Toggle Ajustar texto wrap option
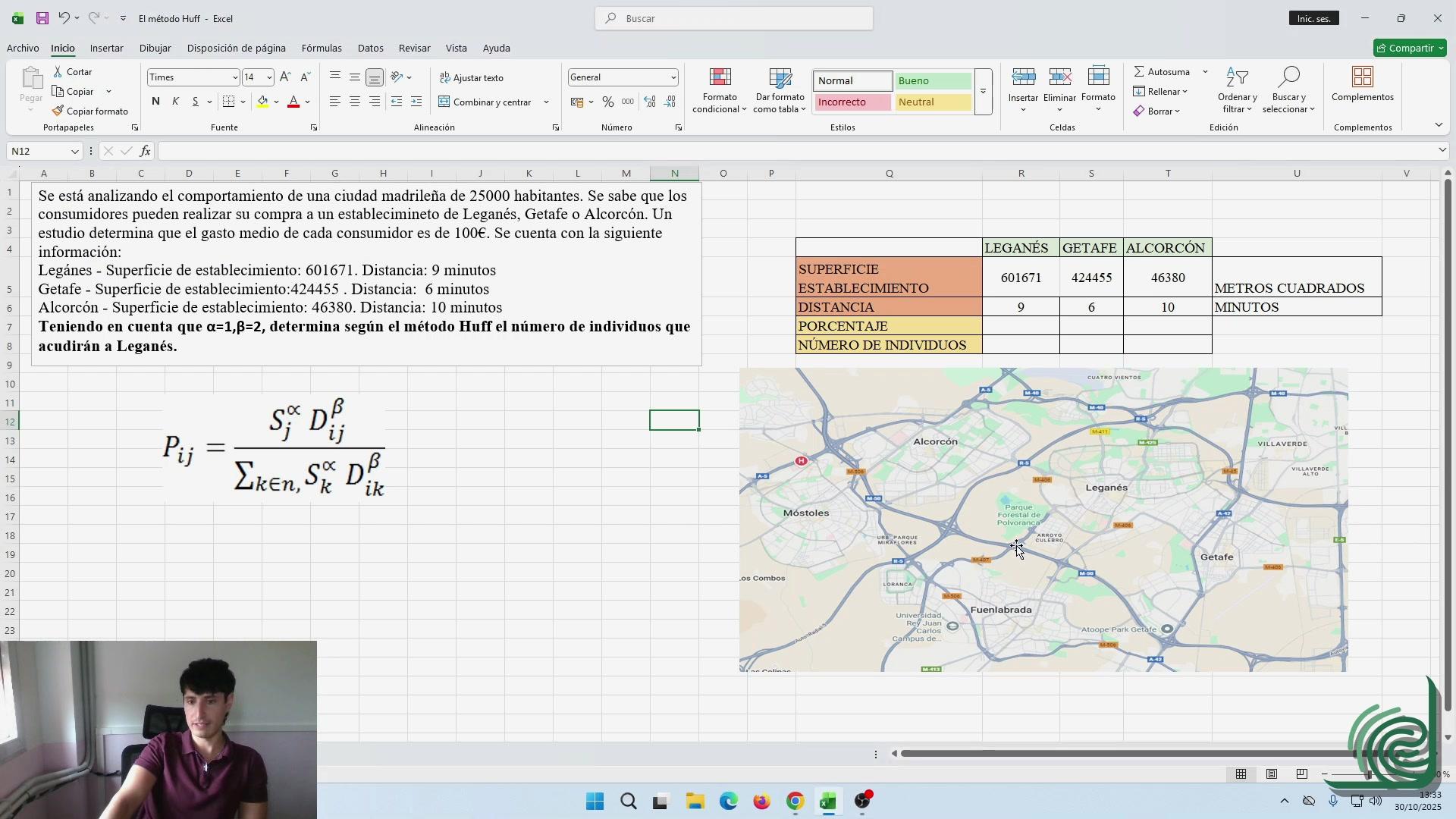Viewport: 1456px width, 819px height. click(x=471, y=77)
